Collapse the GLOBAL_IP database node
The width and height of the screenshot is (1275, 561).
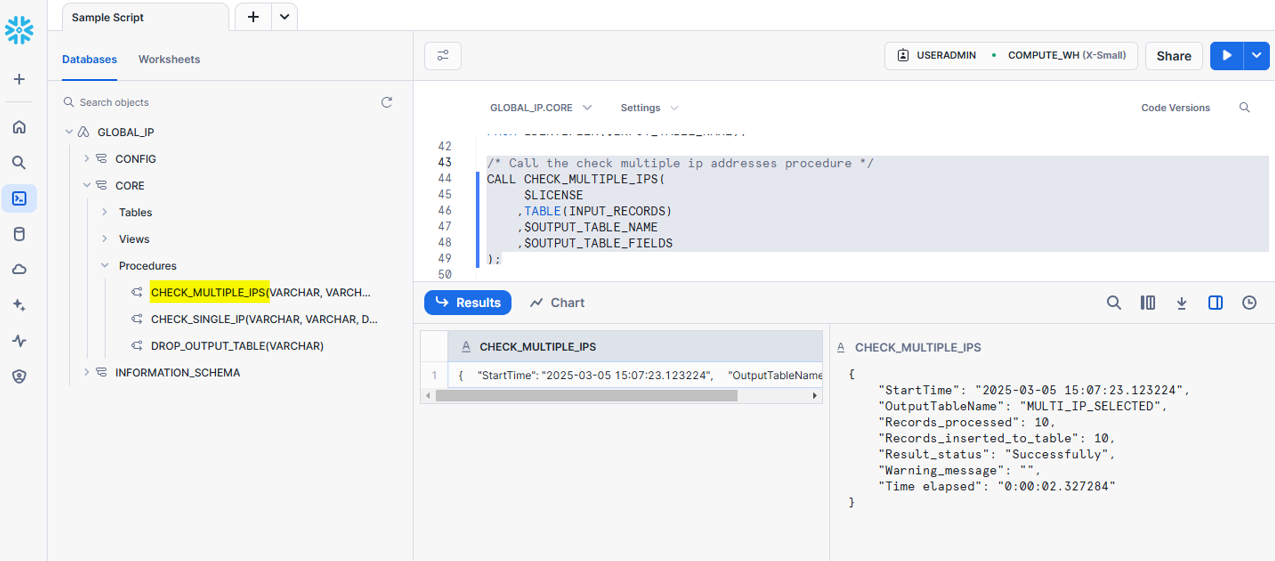(x=69, y=132)
